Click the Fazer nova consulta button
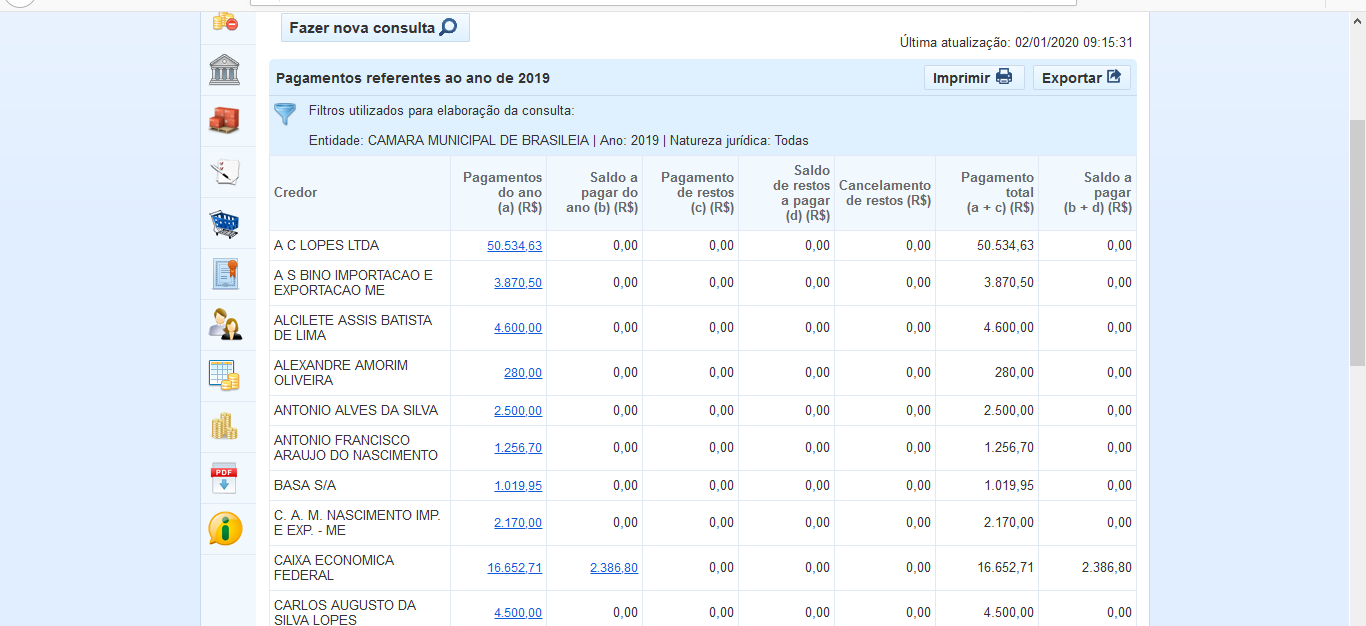1366x626 pixels. (374, 28)
